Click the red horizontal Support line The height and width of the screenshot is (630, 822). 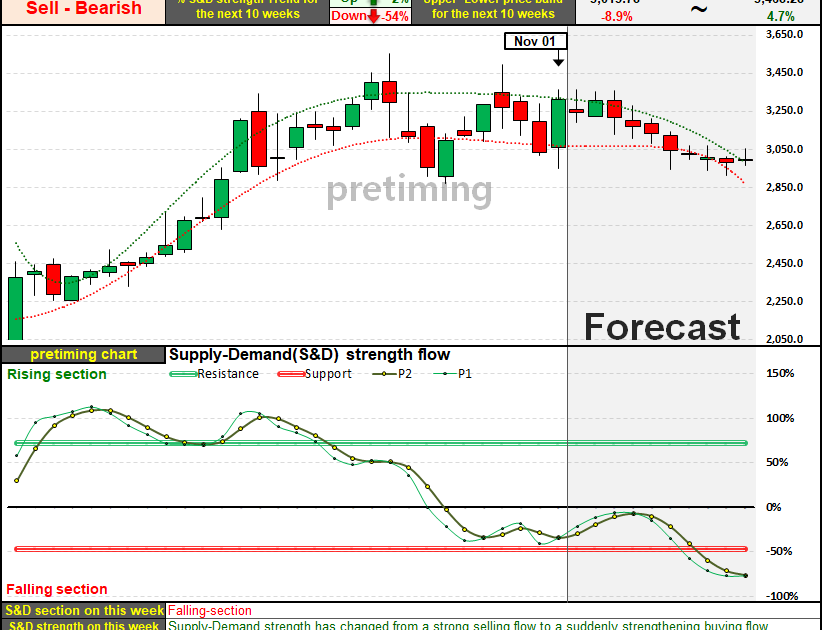[381, 549]
